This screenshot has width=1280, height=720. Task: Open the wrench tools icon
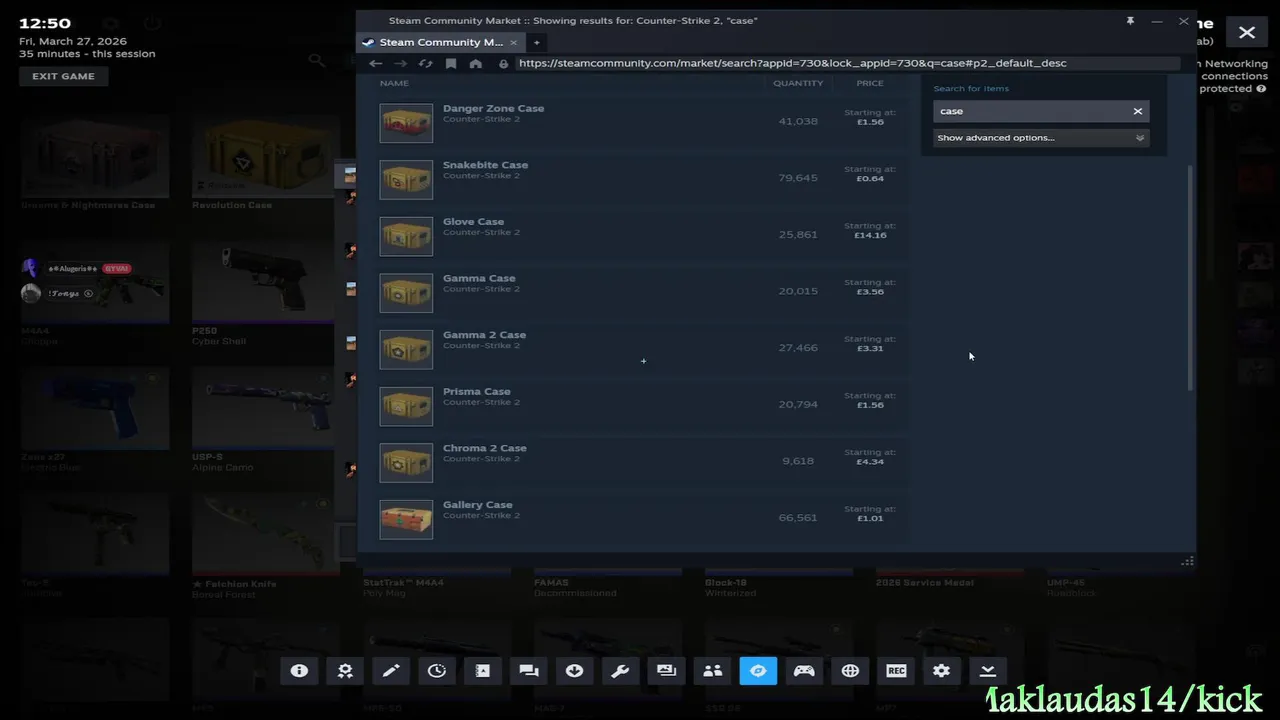pyautogui.click(x=620, y=671)
